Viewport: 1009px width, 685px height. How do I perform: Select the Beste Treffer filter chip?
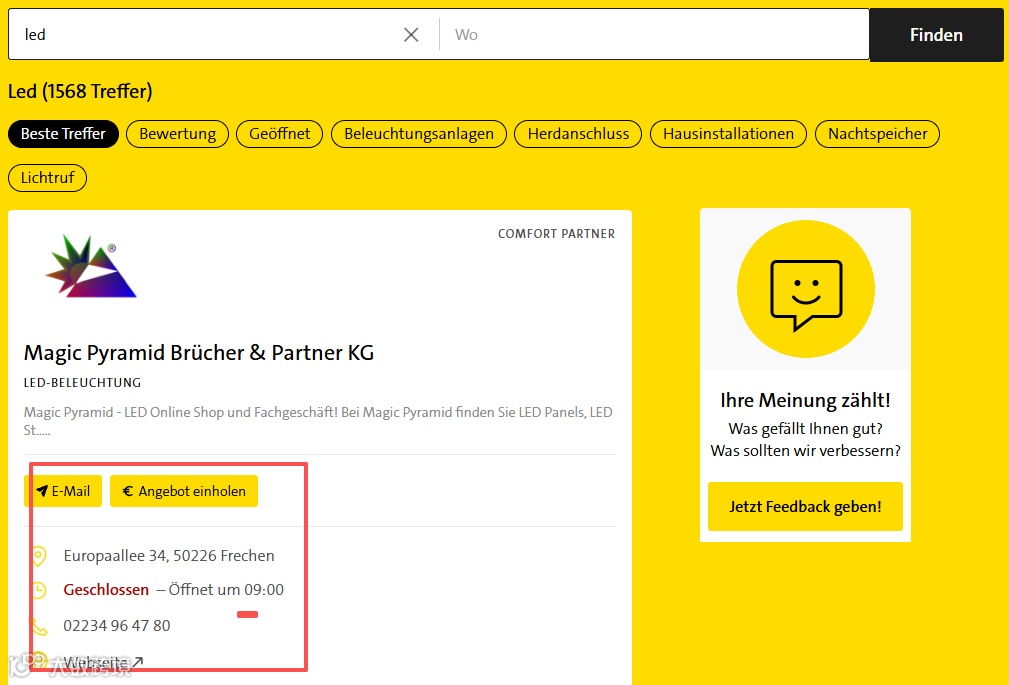click(x=63, y=134)
